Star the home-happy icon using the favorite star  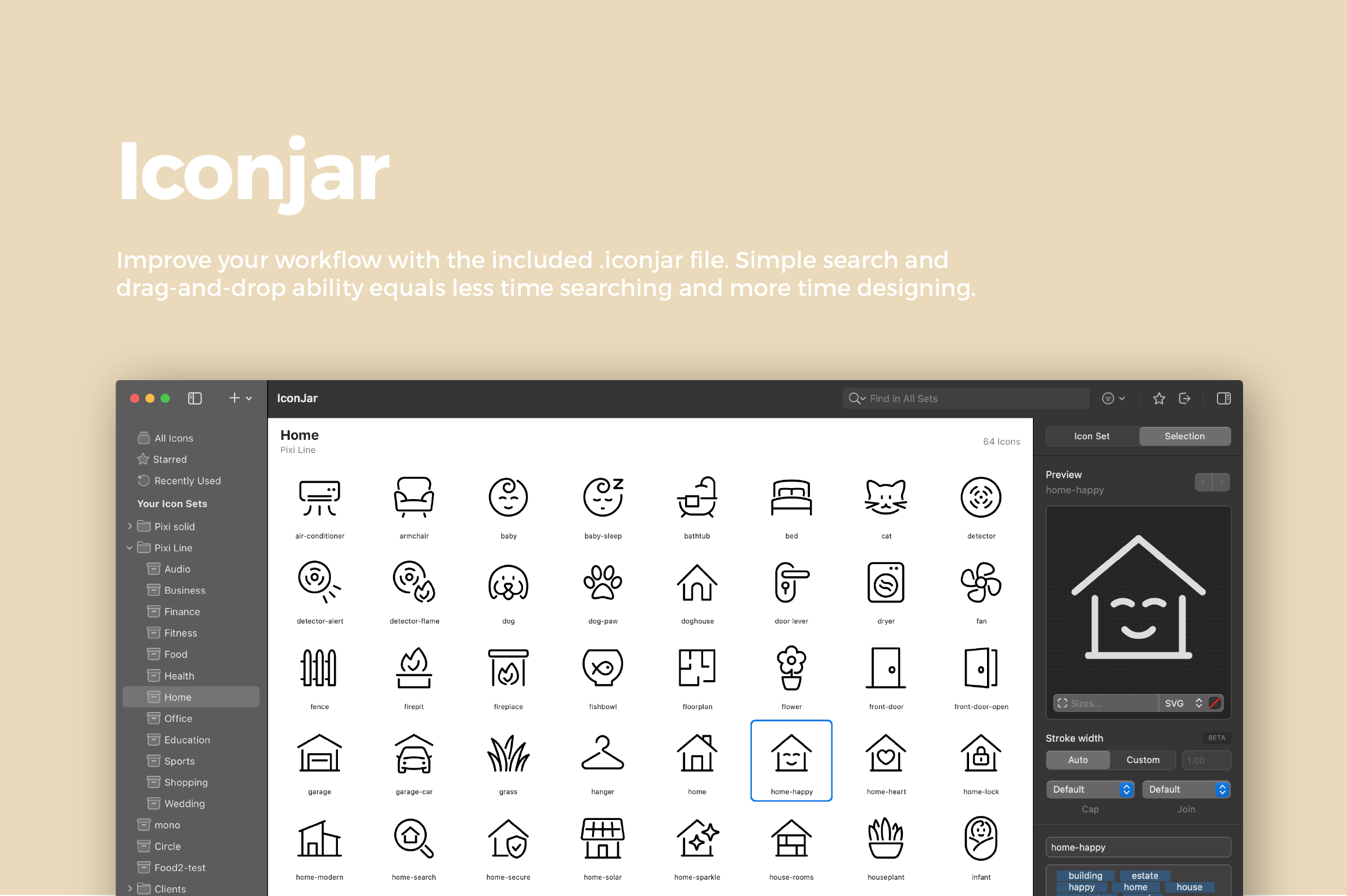tap(1159, 398)
